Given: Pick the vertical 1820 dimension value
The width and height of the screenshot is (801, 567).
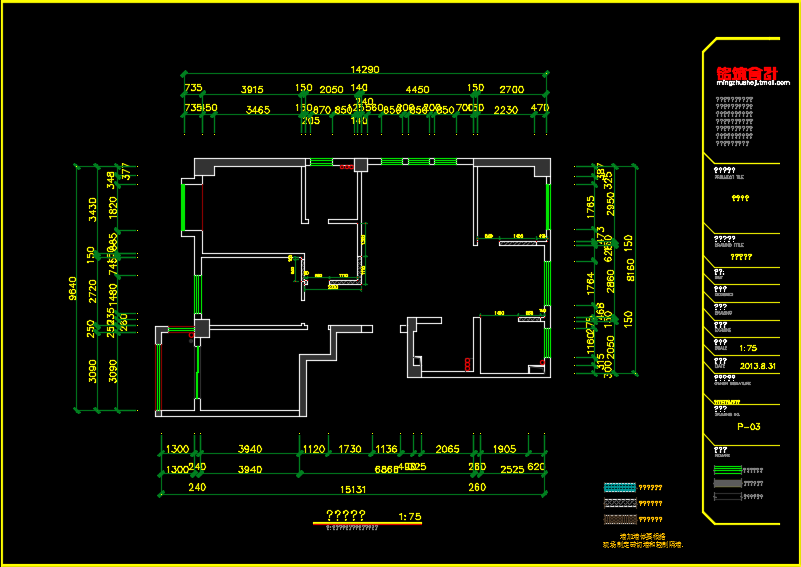Looking at the screenshot, I should (113, 208).
